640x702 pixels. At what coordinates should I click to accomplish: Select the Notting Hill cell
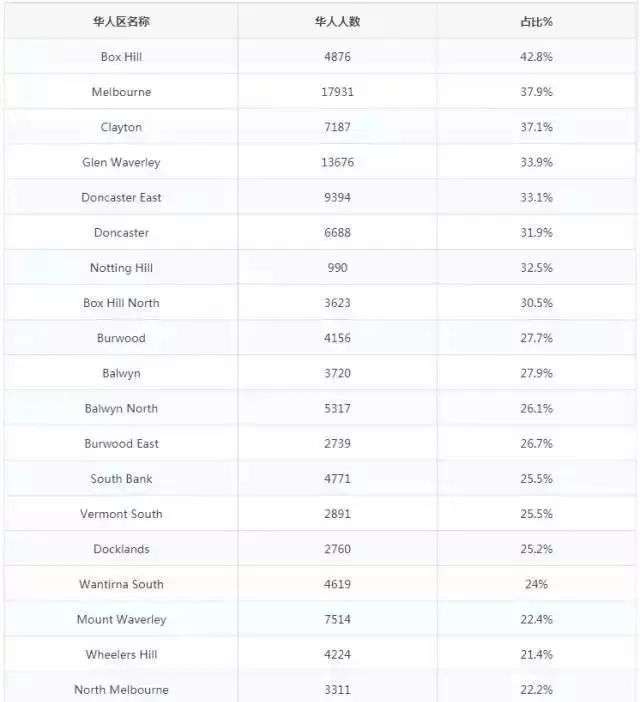click(x=121, y=268)
